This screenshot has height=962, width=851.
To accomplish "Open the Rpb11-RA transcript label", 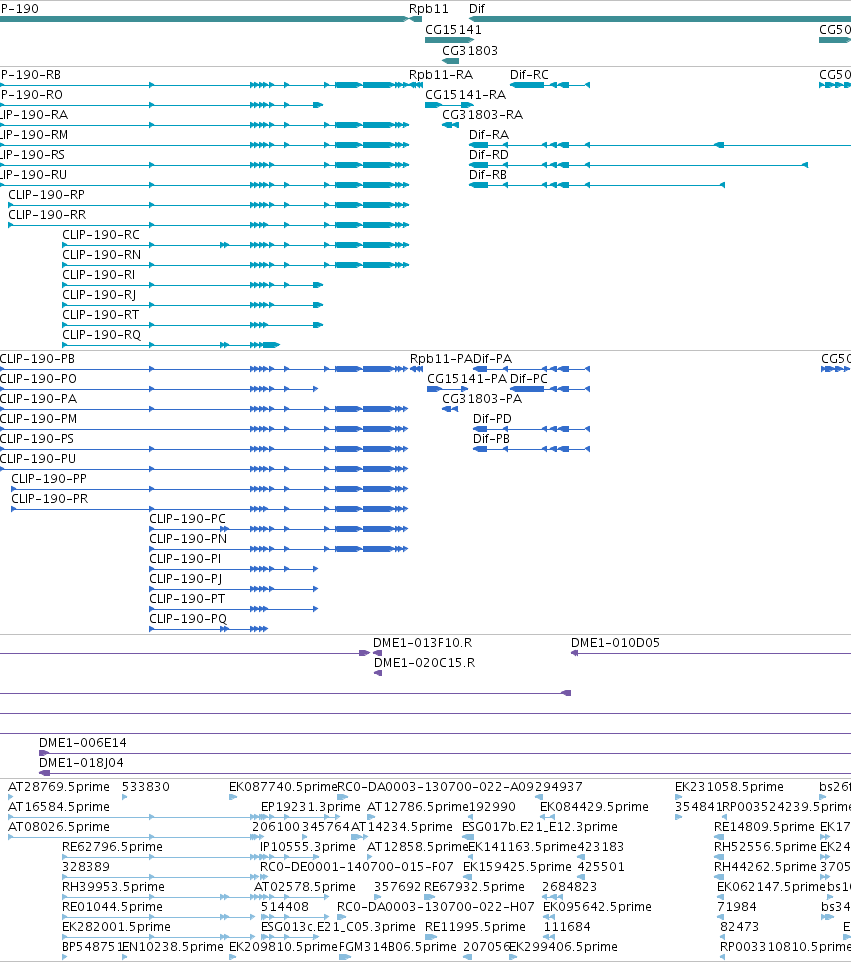I will point(441,75).
